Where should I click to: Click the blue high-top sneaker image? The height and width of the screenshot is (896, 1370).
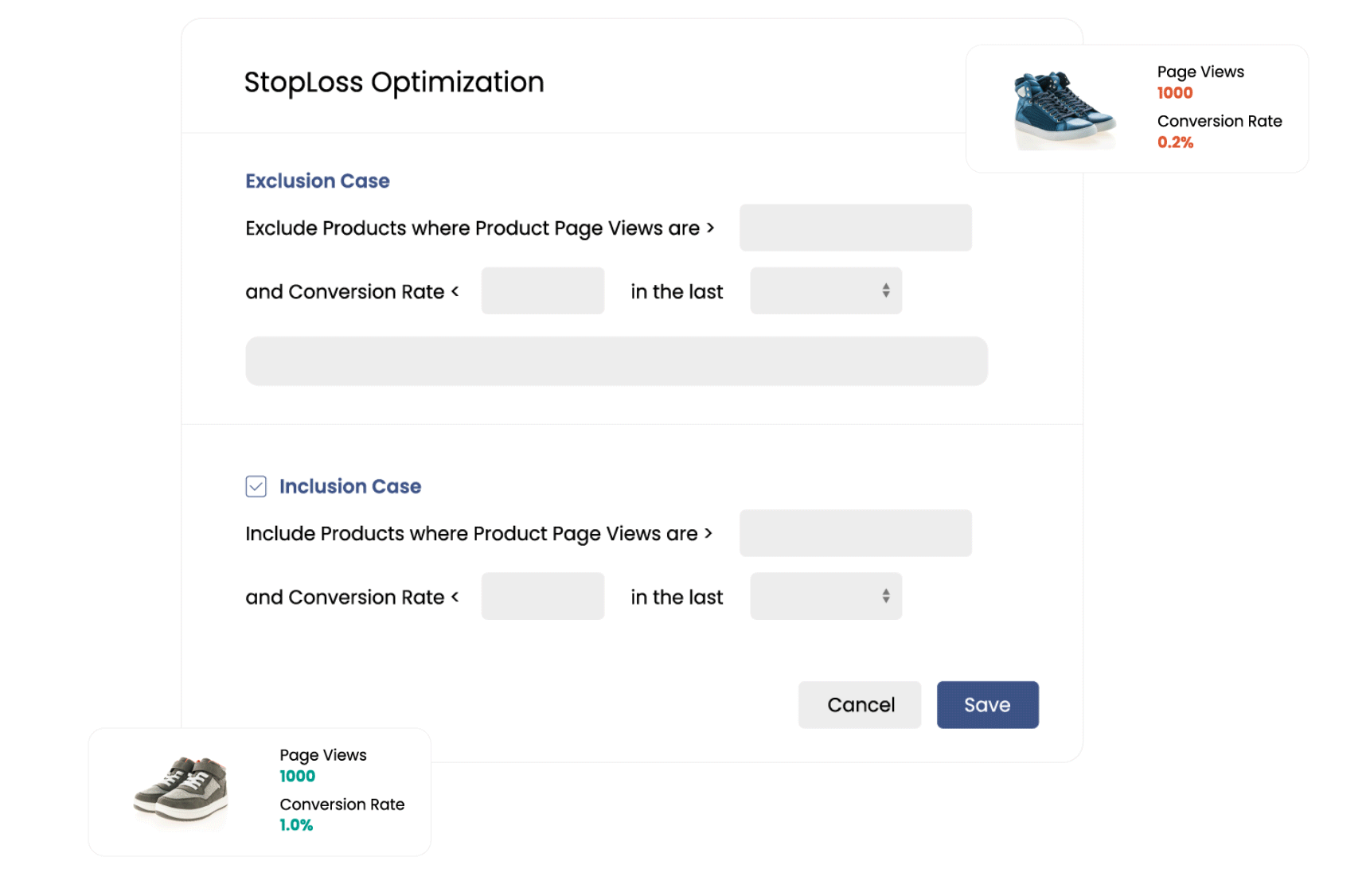point(1063,109)
